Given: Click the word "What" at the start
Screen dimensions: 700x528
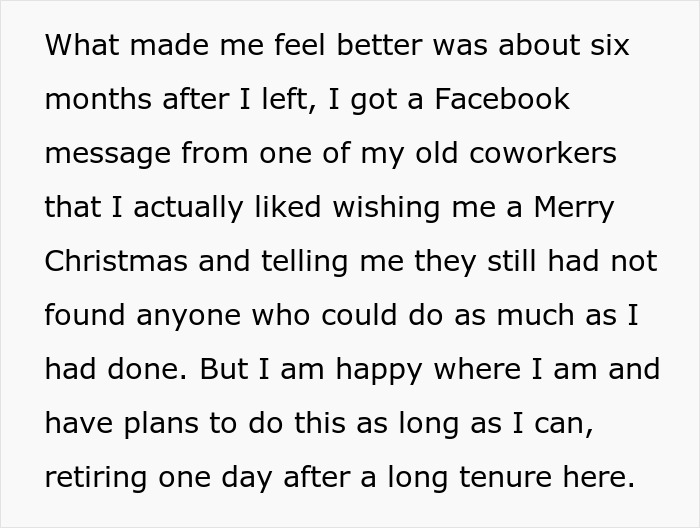Looking at the screenshot, I should coord(82,45).
